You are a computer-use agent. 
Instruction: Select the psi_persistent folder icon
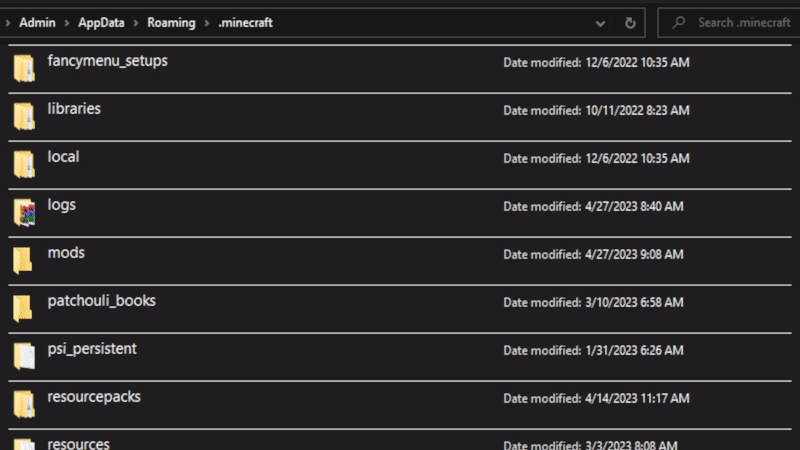click(24, 355)
